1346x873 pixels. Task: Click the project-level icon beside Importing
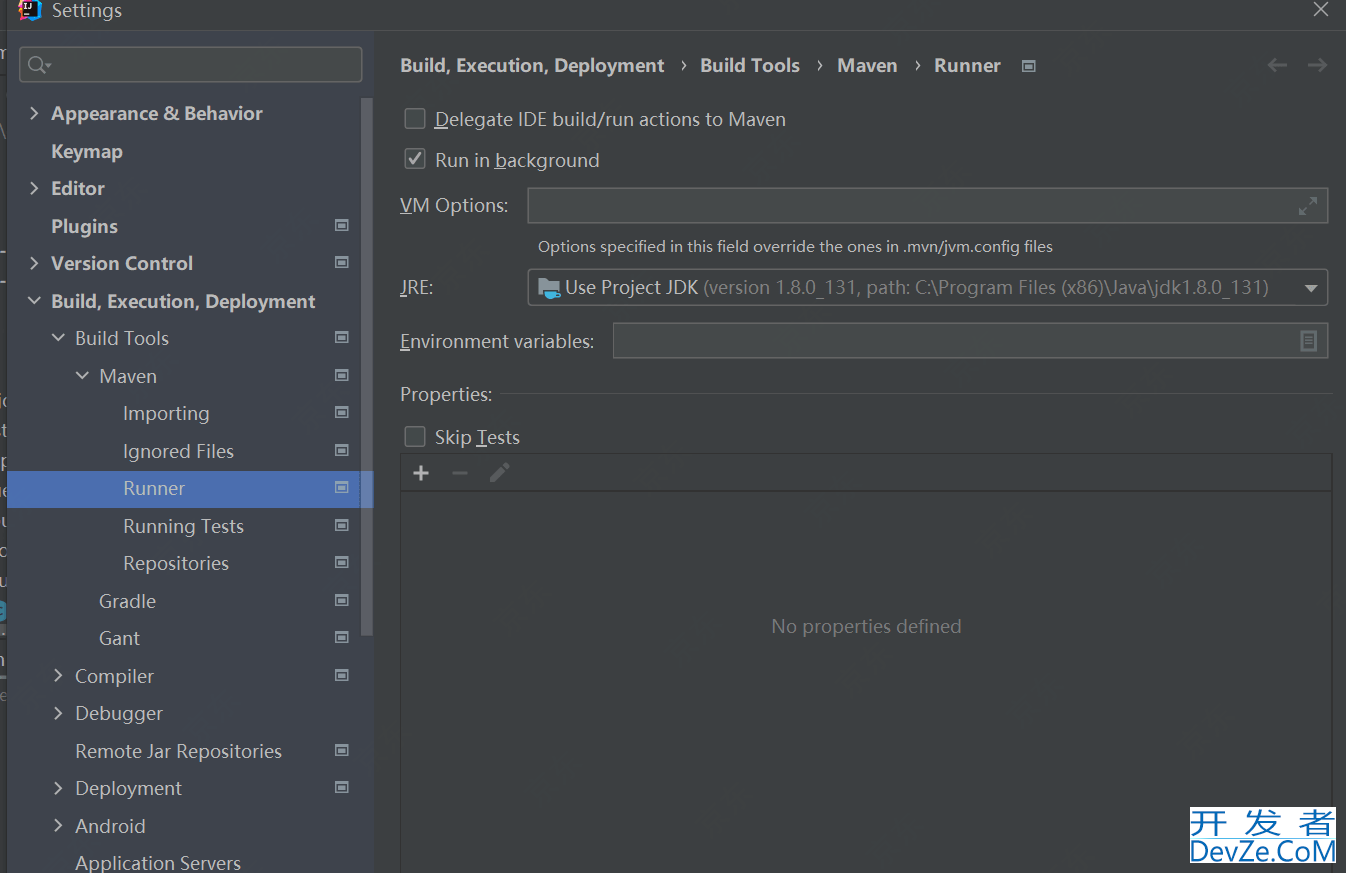click(342, 413)
